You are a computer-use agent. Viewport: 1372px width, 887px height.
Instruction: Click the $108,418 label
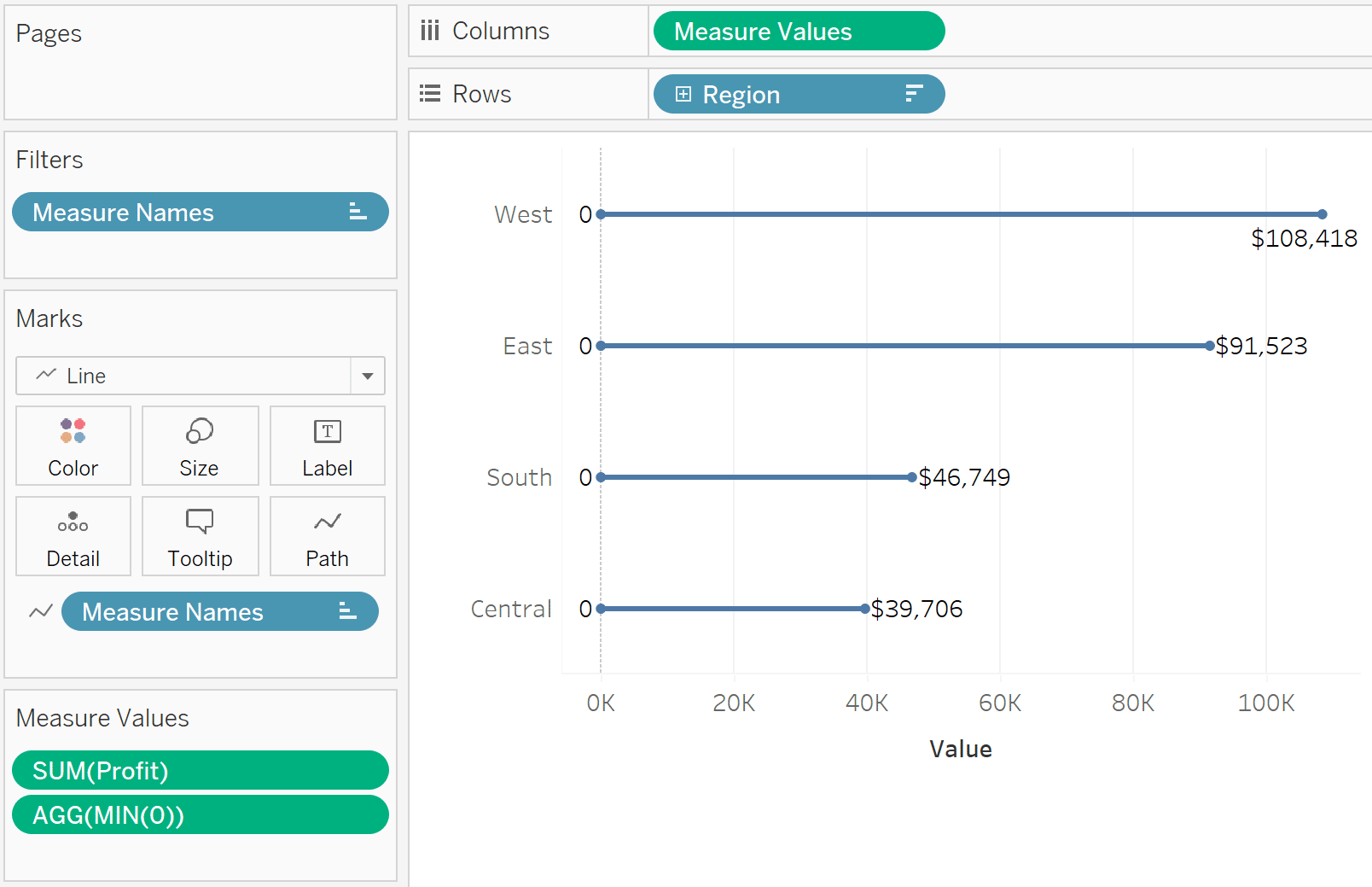(1304, 238)
